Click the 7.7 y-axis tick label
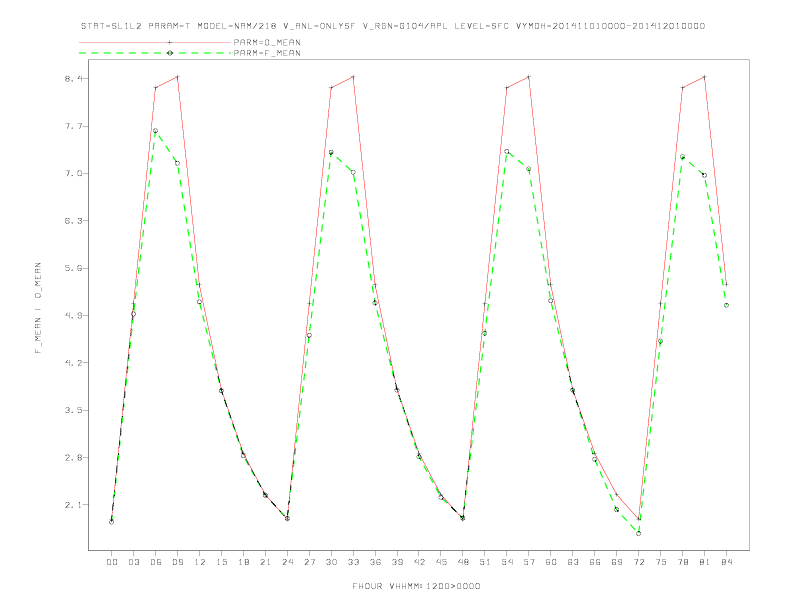The image size is (792, 612). point(73,126)
